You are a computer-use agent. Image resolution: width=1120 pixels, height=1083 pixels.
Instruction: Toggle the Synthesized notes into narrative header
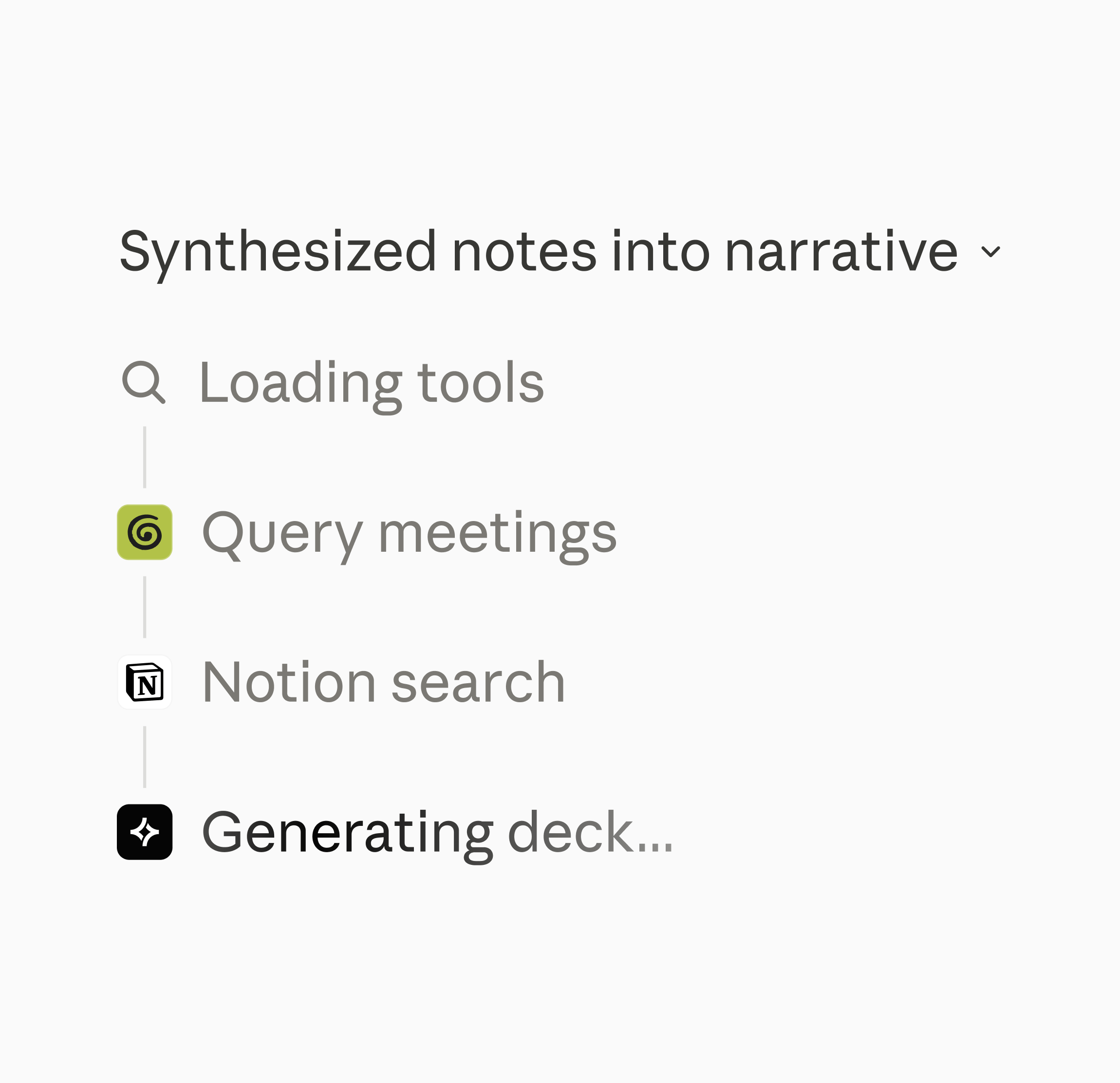tap(560, 251)
